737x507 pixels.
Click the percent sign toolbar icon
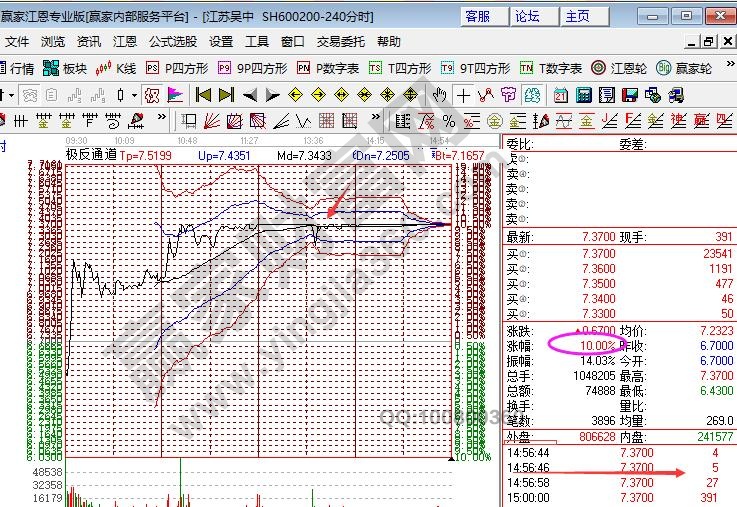click(x=449, y=121)
